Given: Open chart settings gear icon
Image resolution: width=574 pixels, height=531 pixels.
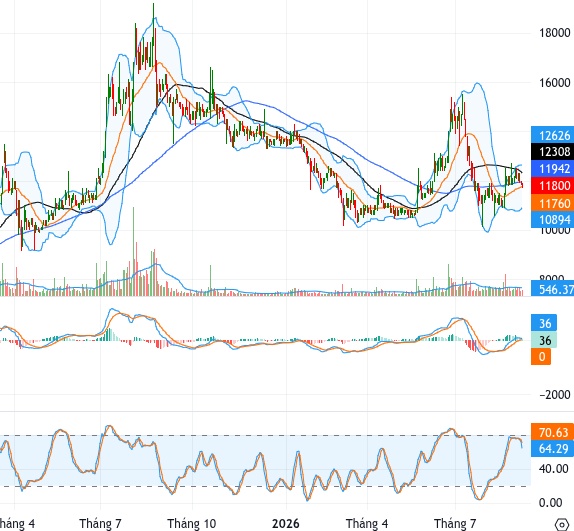Looking at the screenshot, I should click(562, 524).
